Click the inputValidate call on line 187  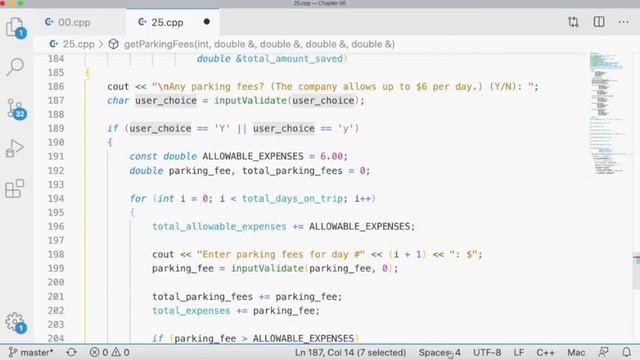(250, 100)
